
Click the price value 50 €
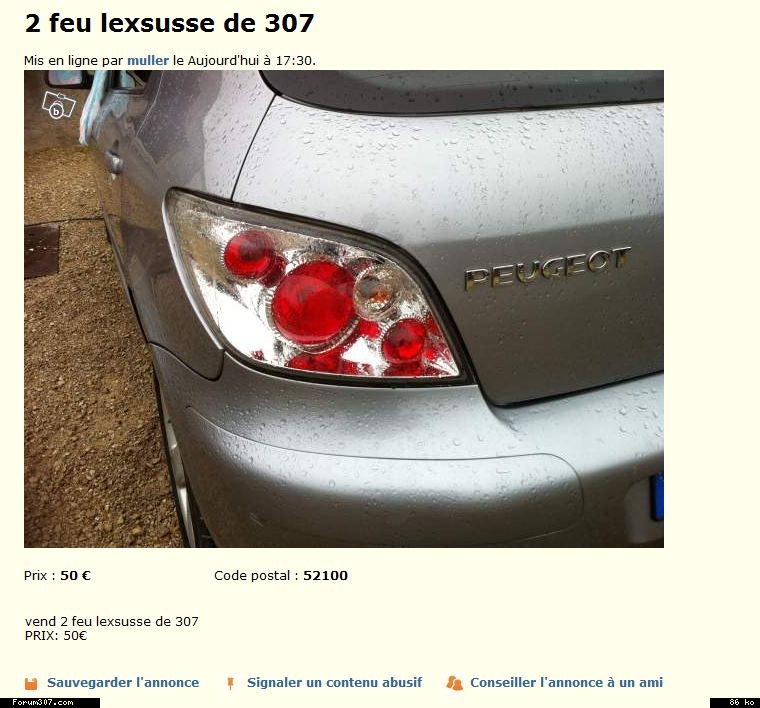pyautogui.click(x=75, y=576)
